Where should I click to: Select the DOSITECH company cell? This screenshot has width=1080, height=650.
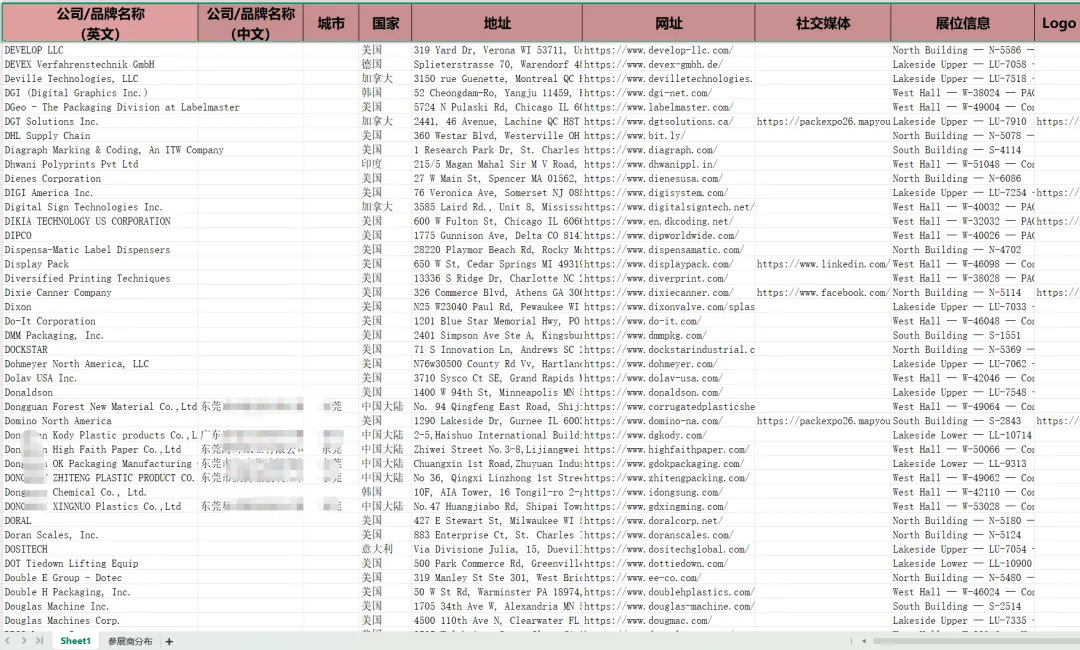tap(100, 549)
